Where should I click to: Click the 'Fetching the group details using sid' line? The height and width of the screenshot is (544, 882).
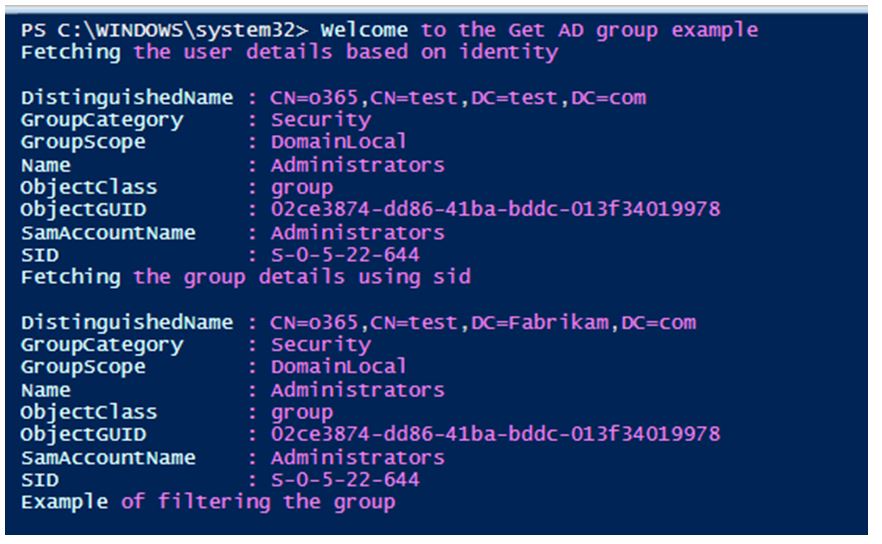pyautogui.click(x=245, y=276)
